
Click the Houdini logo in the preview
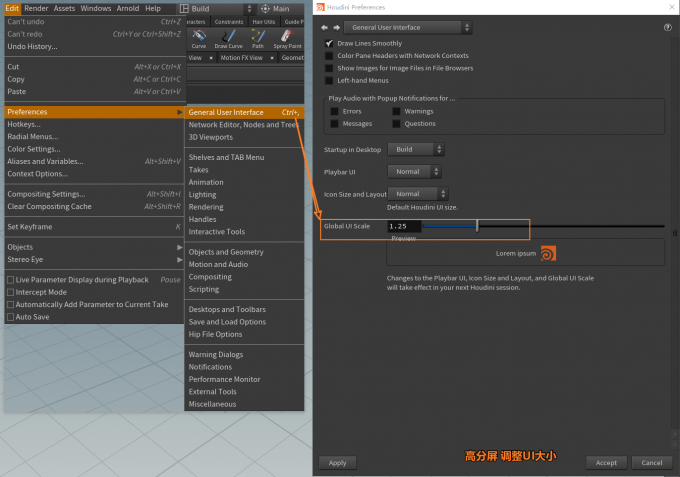coord(548,254)
